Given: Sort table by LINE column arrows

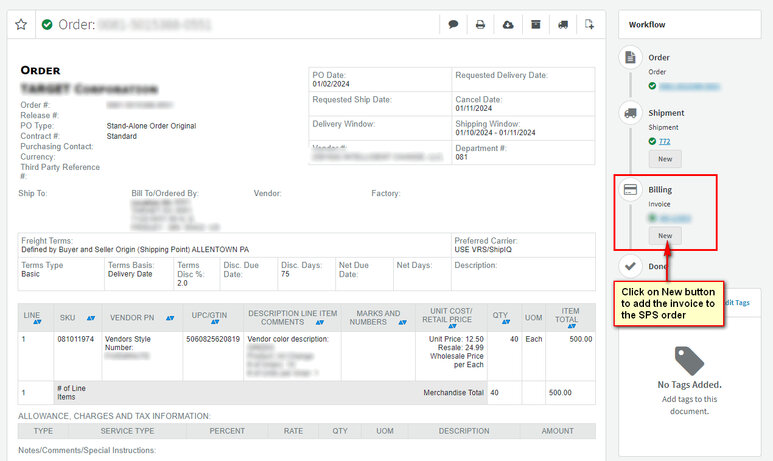Looking at the screenshot, I should coord(37,322).
